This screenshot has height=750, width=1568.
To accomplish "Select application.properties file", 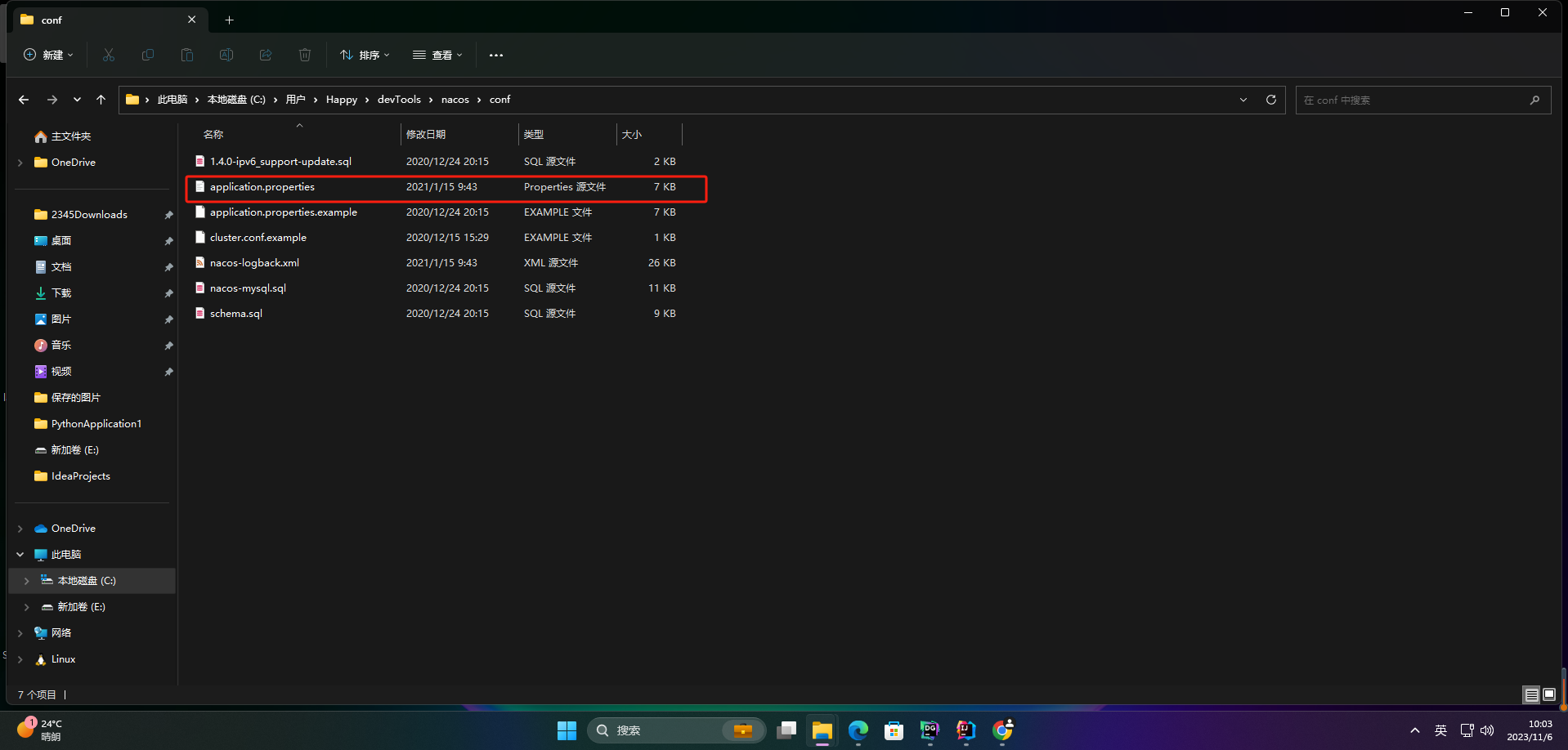I will click(446, 187).
